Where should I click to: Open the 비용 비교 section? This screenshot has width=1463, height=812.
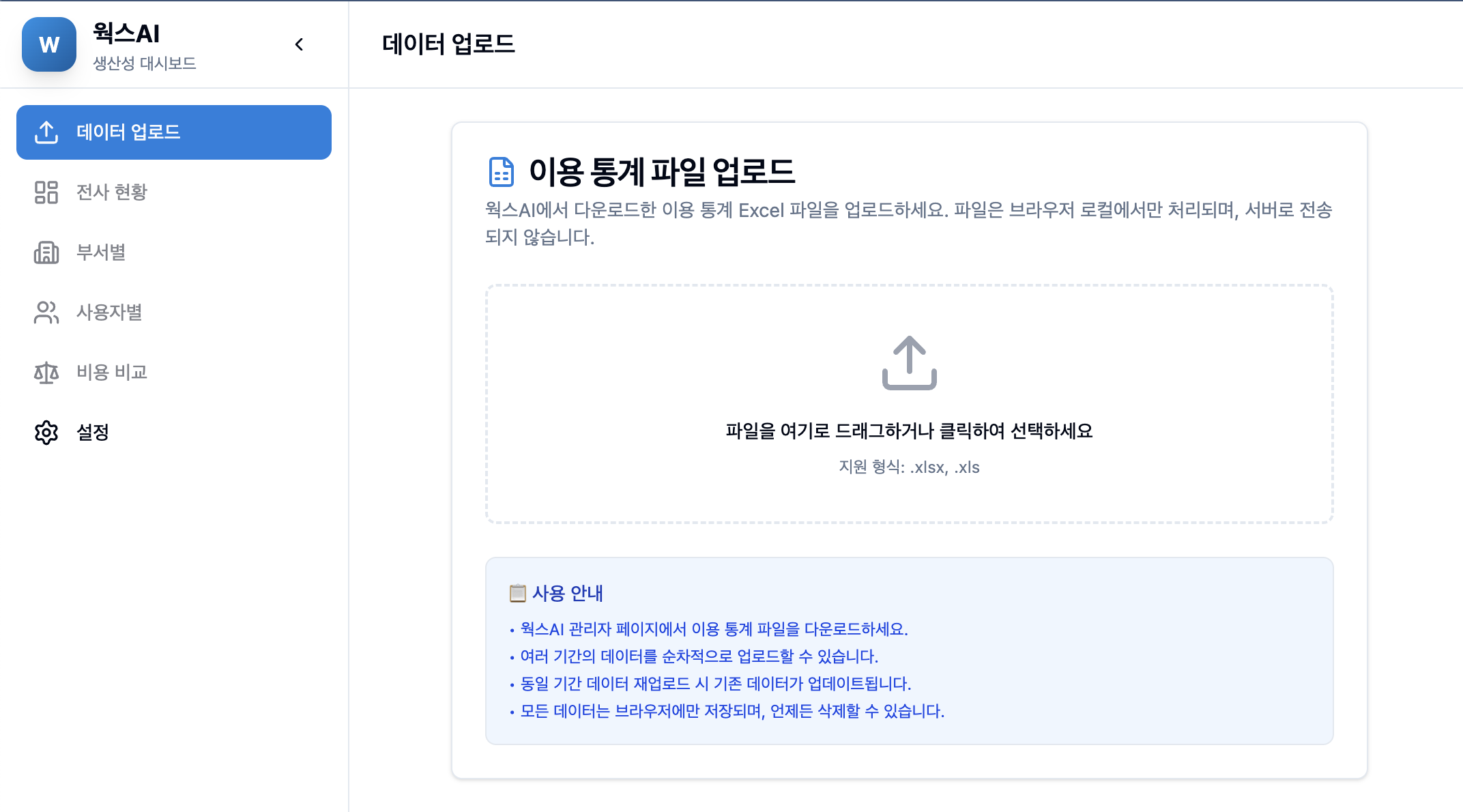[x=112, y=373]
